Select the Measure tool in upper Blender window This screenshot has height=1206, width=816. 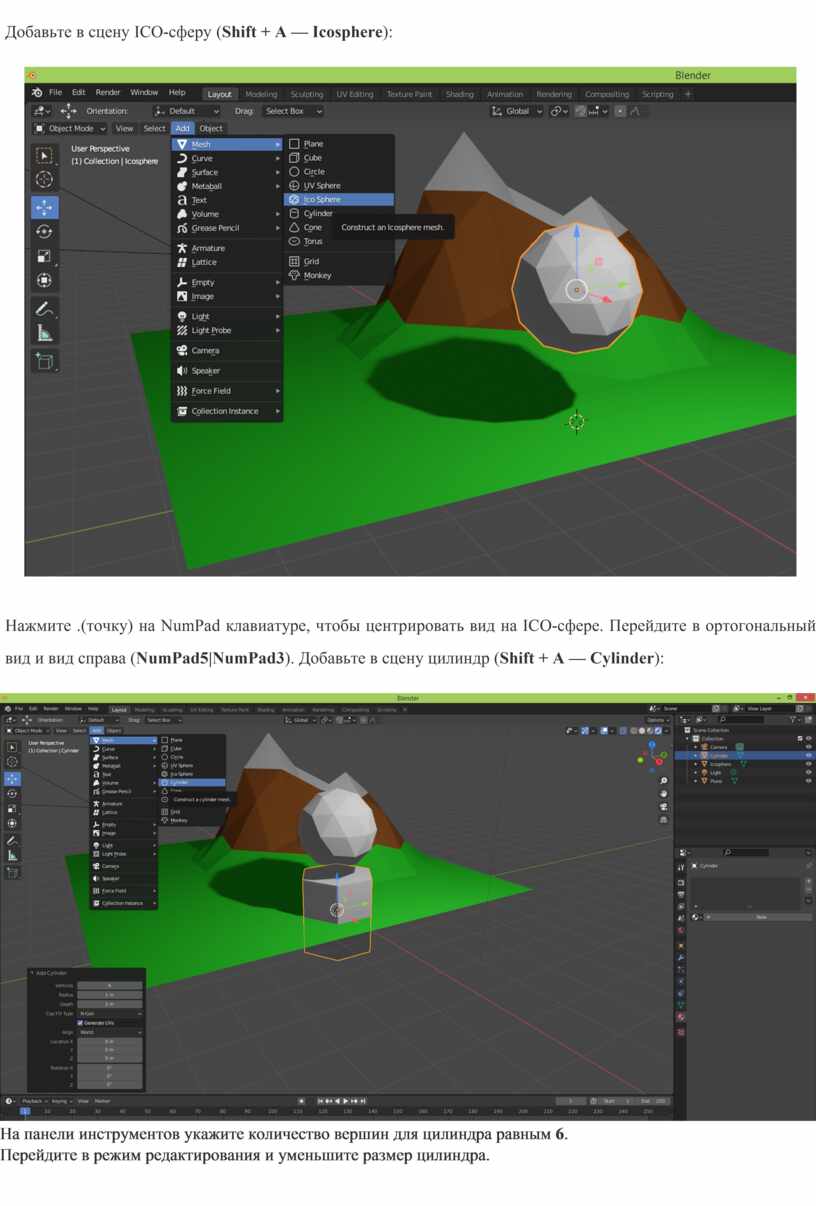click(x=44, y=333)
